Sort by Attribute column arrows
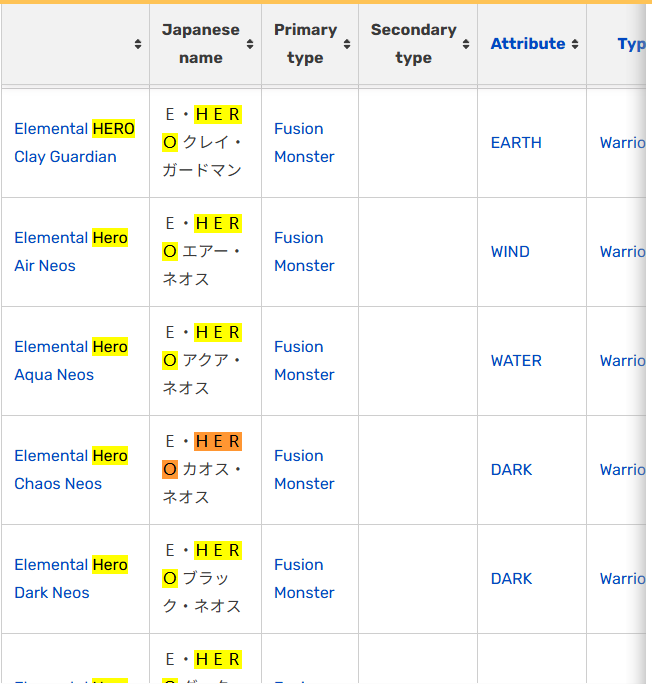 575,44
